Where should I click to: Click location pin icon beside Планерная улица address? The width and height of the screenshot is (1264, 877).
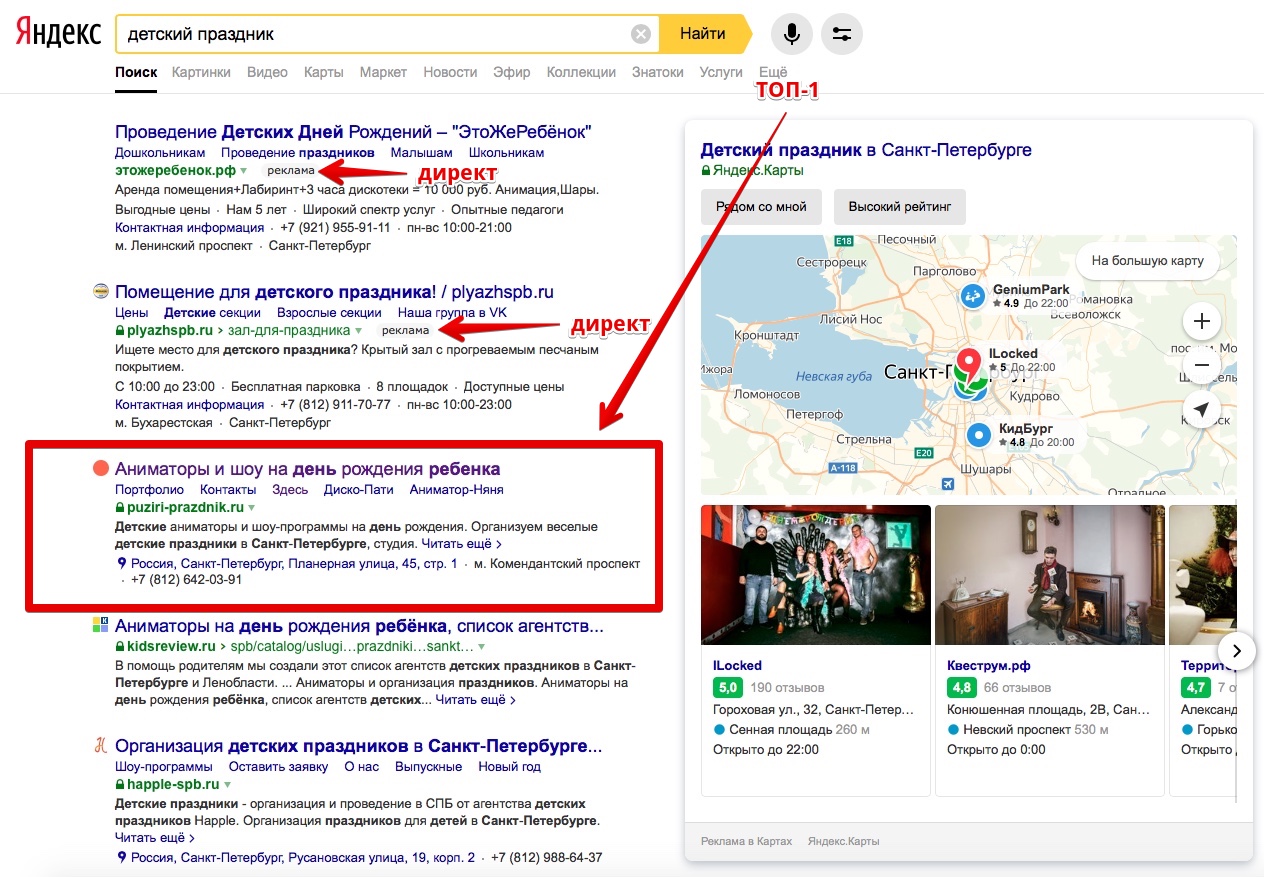click(122, 564)
